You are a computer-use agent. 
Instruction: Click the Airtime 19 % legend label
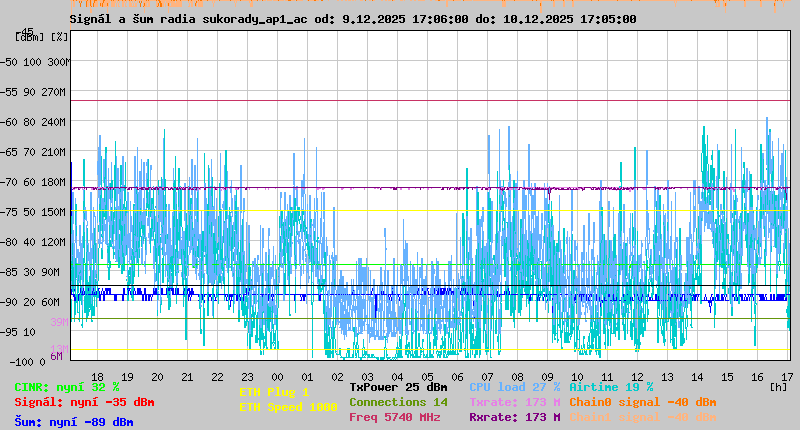point(611,387)
